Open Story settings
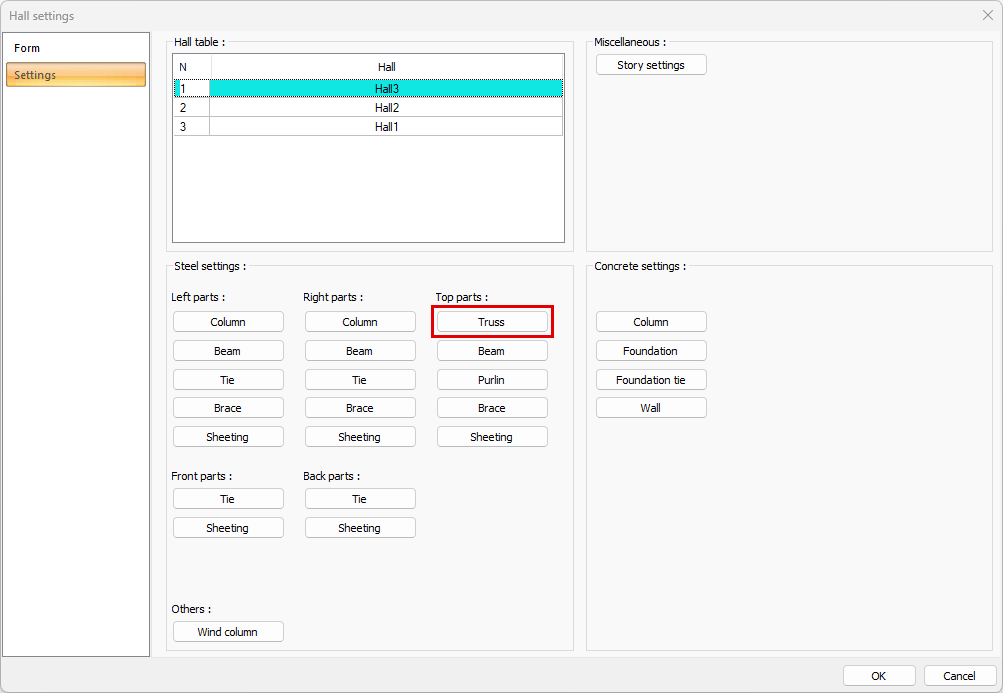This screenshot has width=1003, height=693. tap(651, 65)
